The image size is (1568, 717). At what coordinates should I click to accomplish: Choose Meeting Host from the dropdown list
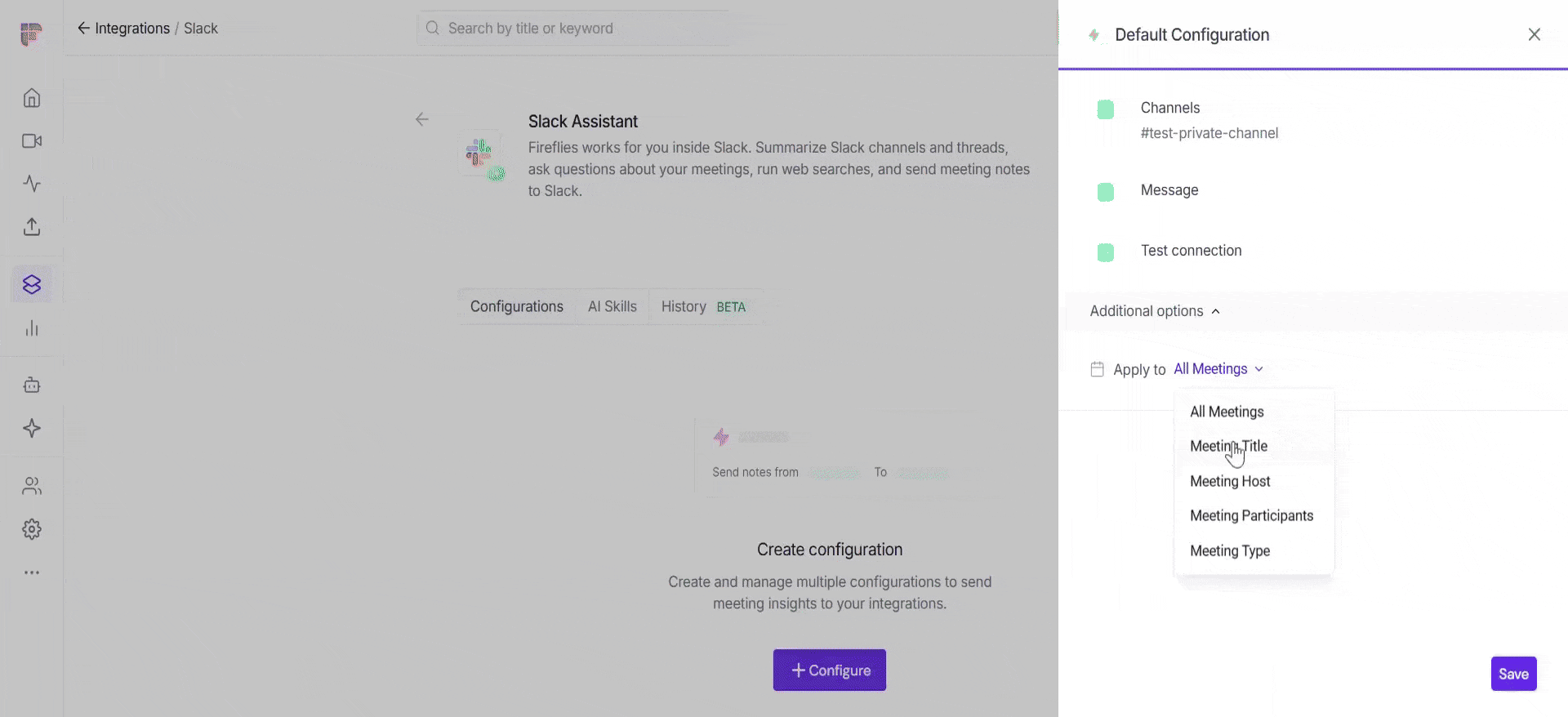[1230, 481]
